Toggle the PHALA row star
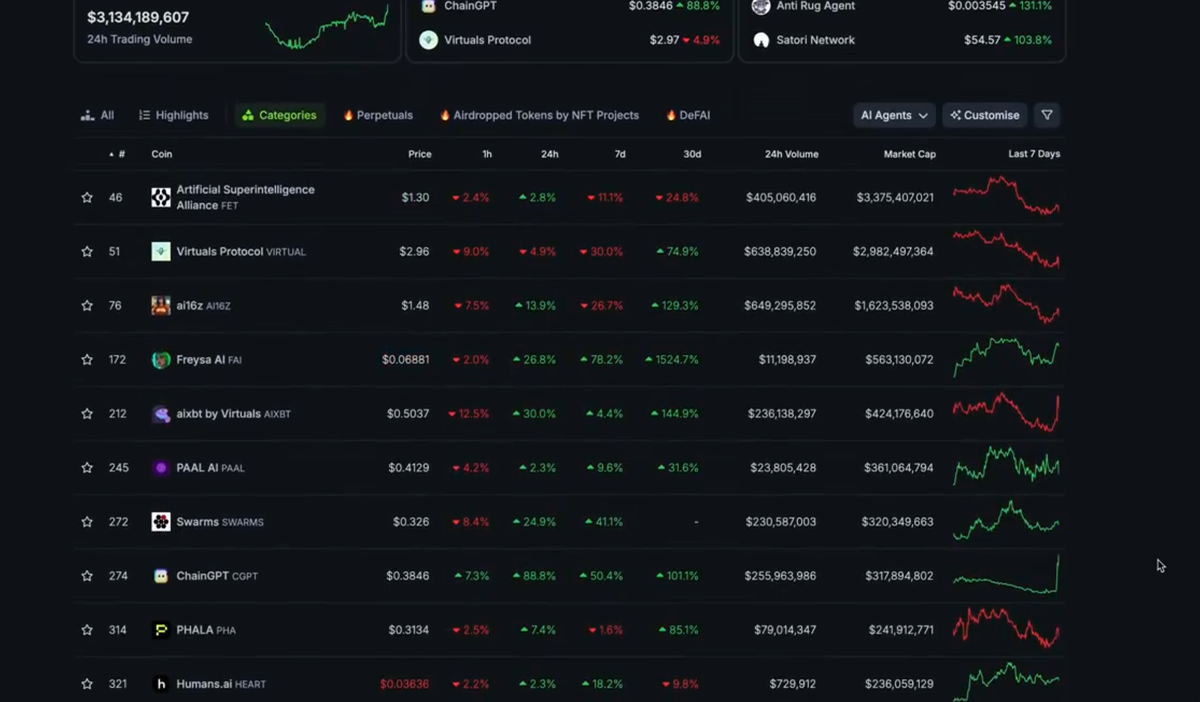 [87, 630]
